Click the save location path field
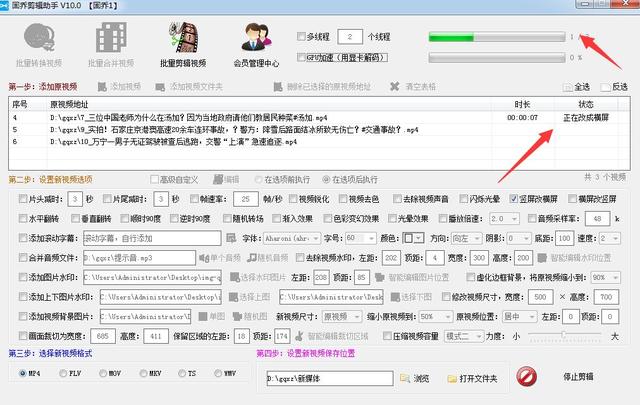This screenshot has height=405, width=640. point(330,378)
